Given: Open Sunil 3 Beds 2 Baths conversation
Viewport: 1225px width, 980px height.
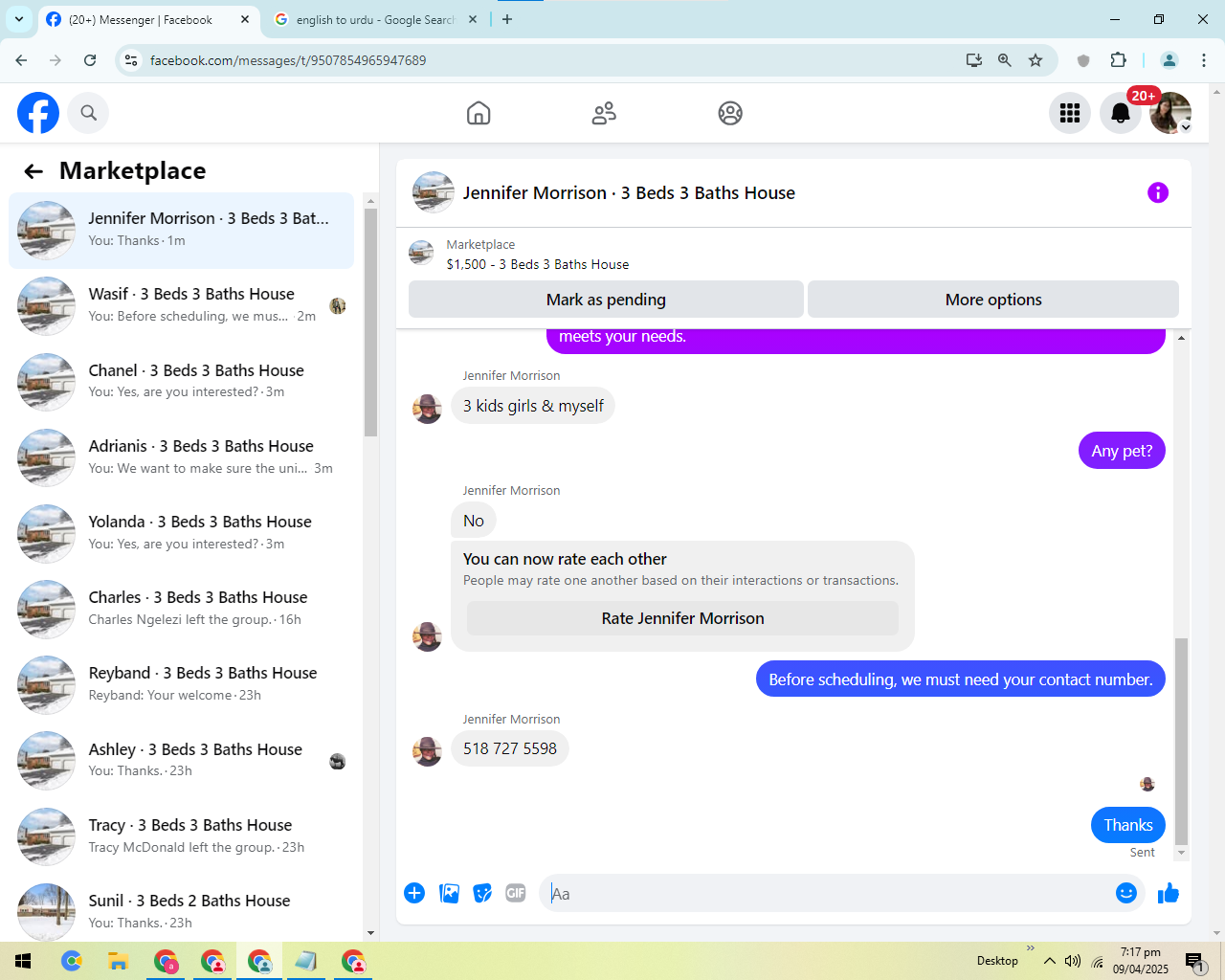Looking at the screenshot, I should tap(181, 912).
